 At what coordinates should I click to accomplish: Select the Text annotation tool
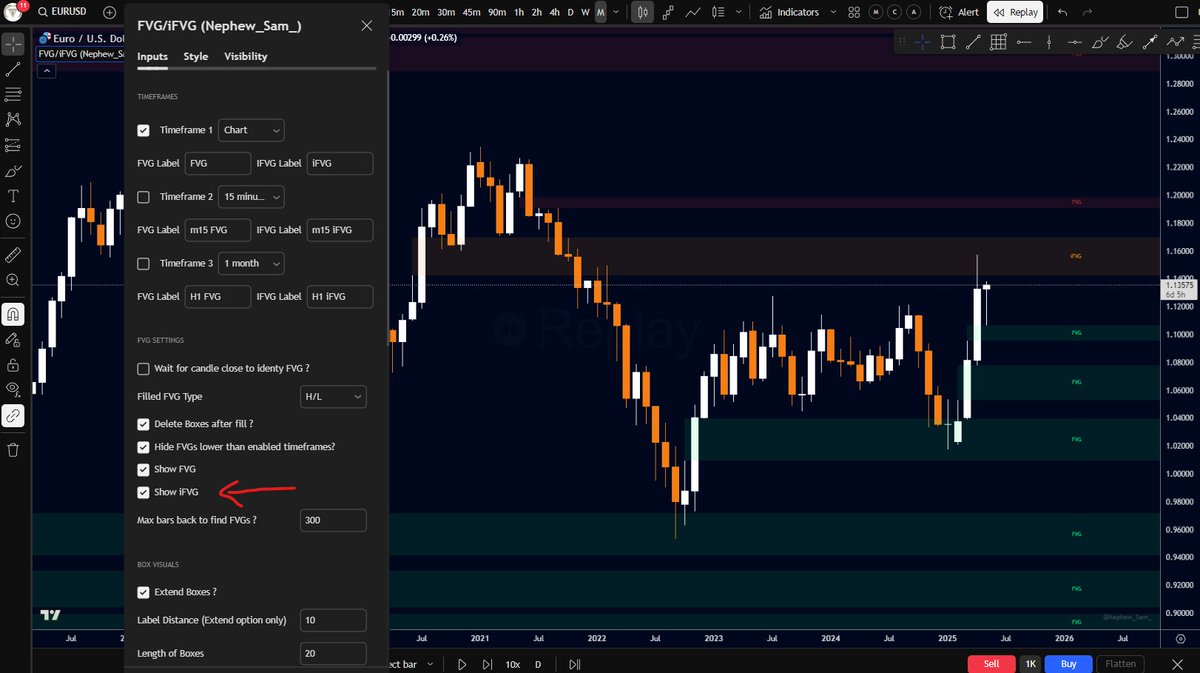[13, 196]
